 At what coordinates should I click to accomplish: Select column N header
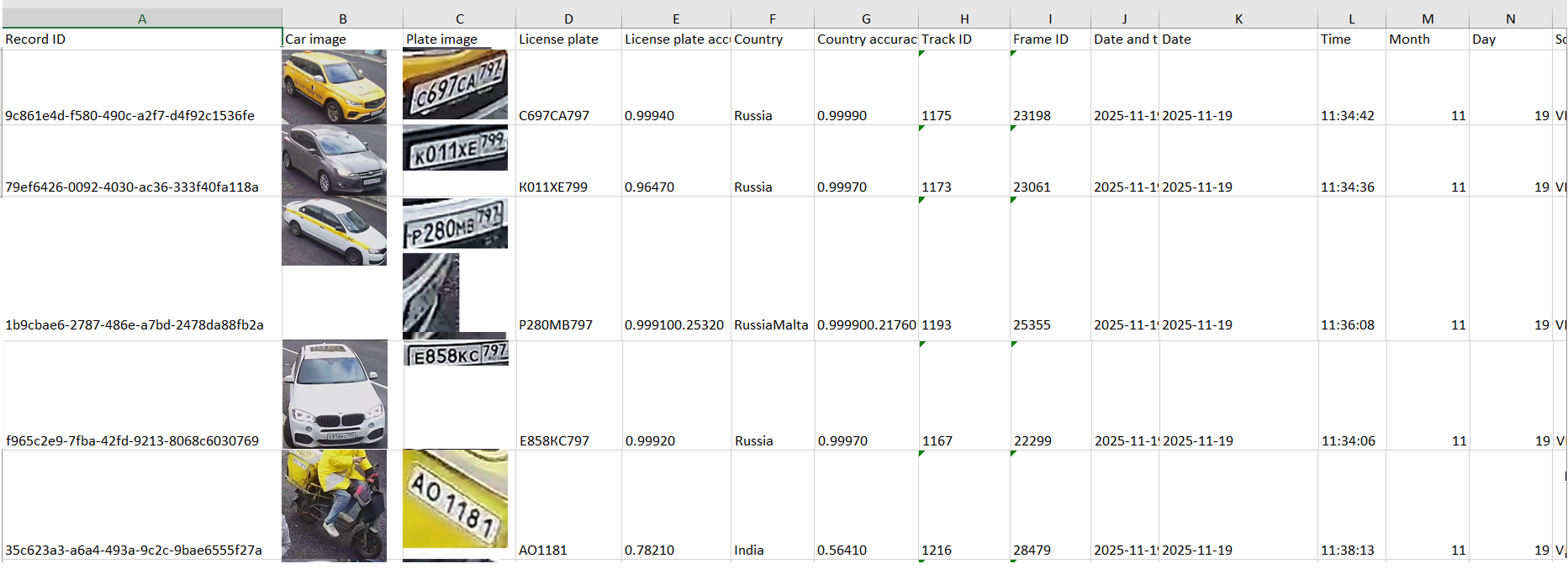click(1511, 18)
